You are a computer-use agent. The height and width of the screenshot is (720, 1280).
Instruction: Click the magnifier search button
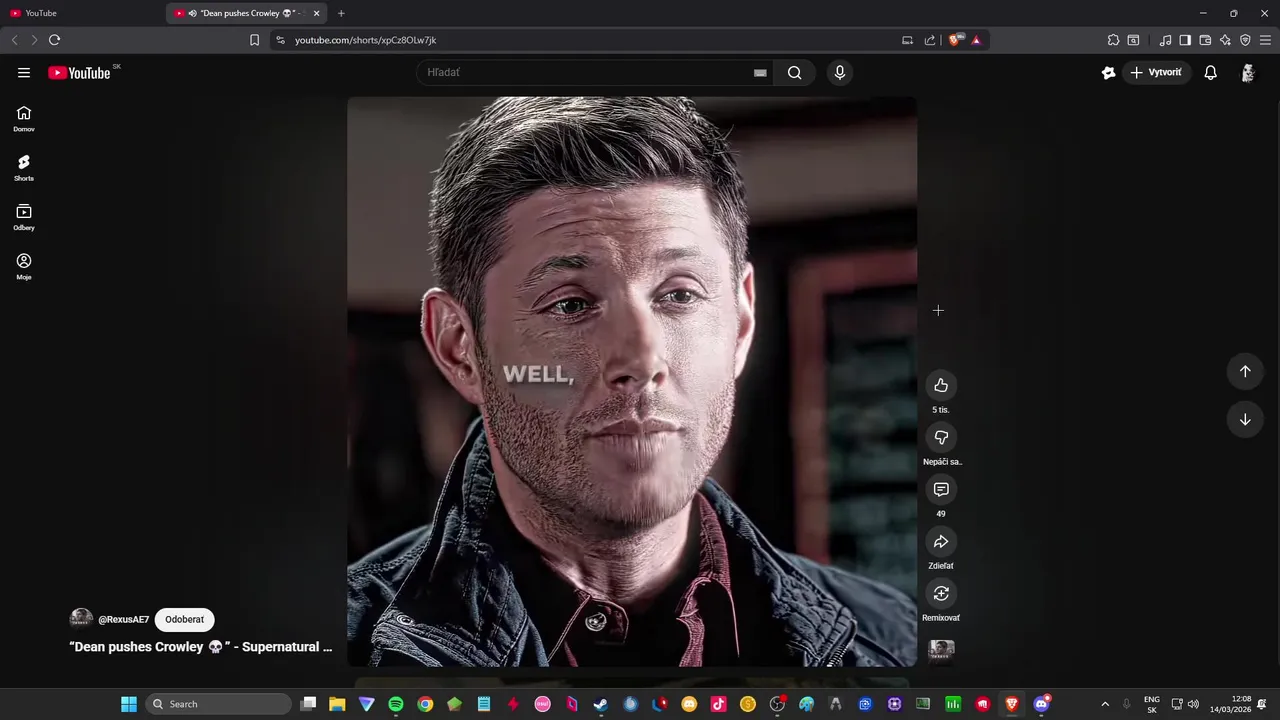pos(794,72)
